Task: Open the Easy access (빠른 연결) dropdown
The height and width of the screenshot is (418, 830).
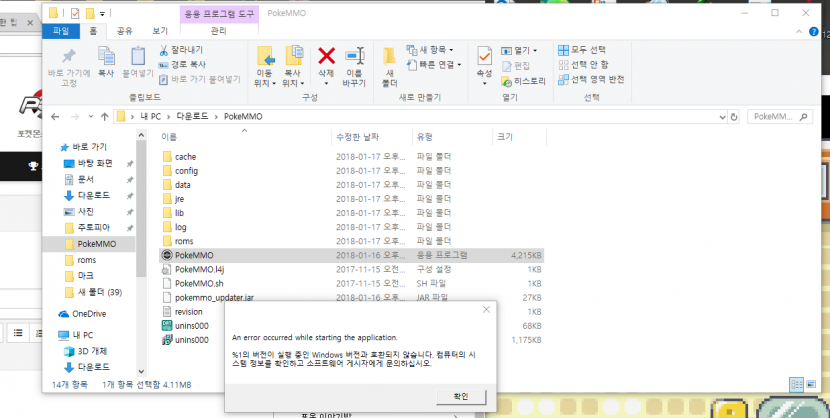Action: click(434, 65)
